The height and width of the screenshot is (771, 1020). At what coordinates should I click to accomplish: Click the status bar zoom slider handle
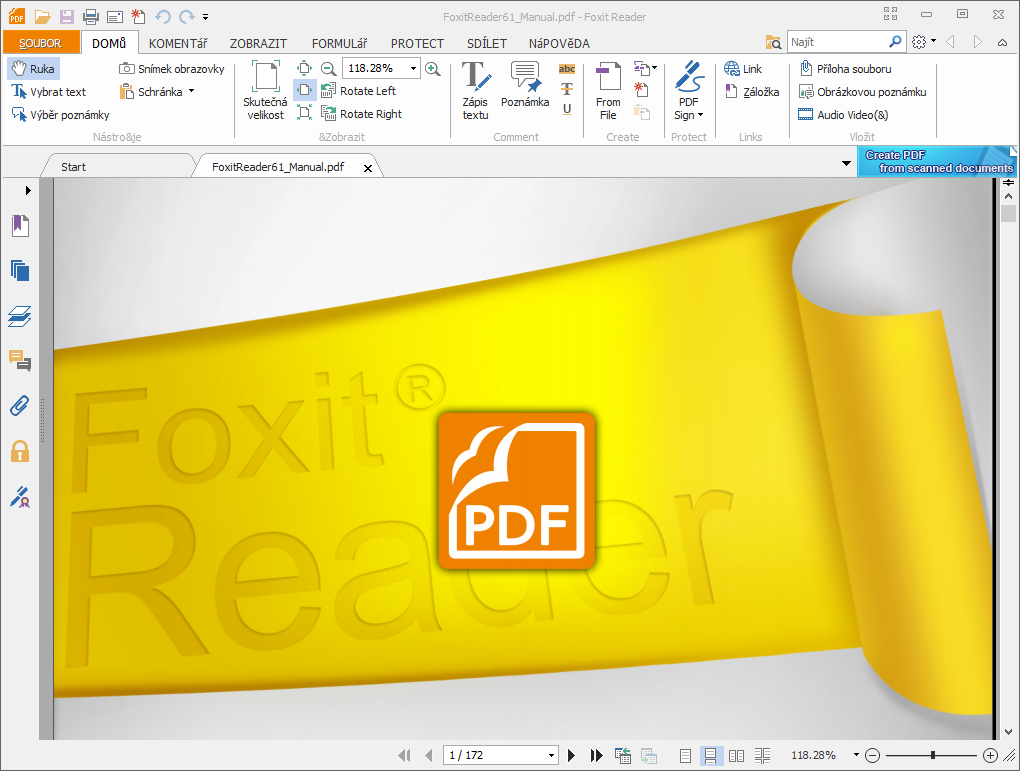(932, 755)
